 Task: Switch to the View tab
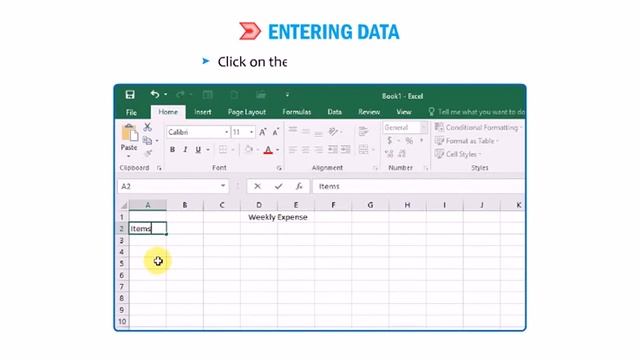404,112
